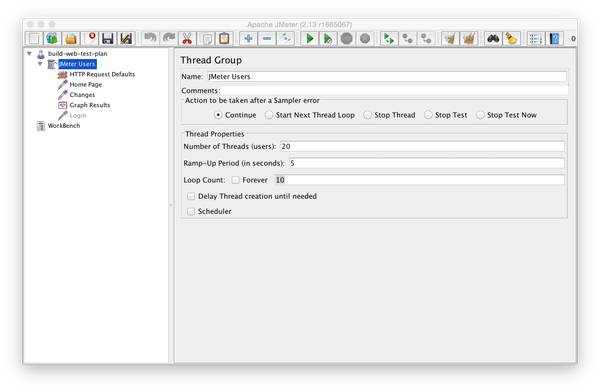Screen dimensions: 600x392
Task: Paste using the clipboard icon
Action: (224, 39)
